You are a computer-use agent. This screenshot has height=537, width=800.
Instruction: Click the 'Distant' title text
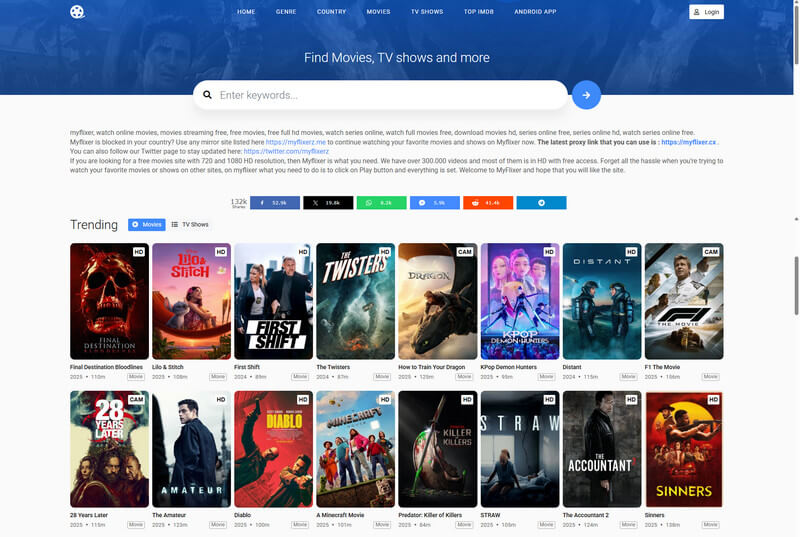pyautogui.click(x=572, y=367)
